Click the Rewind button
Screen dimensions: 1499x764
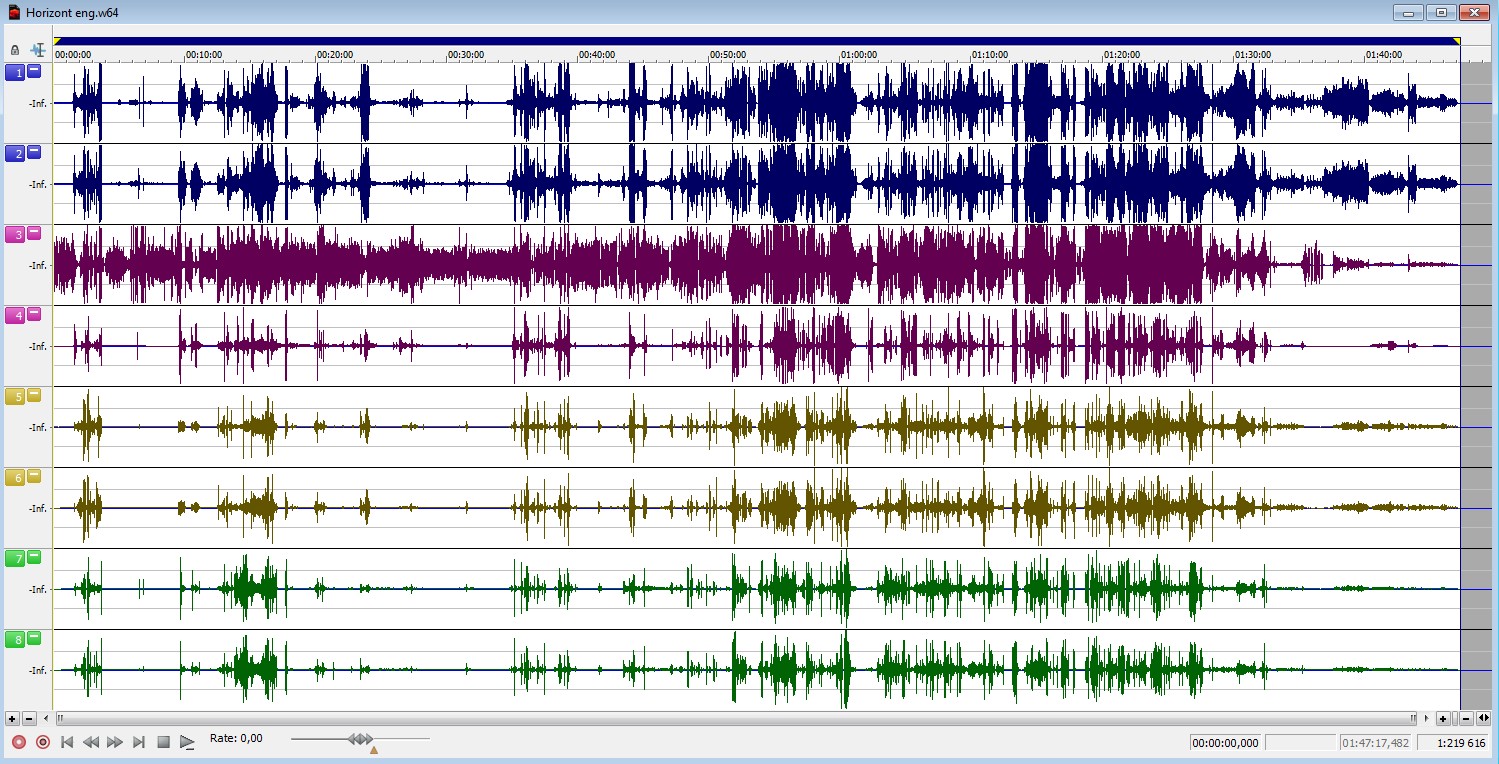[x=91, y=742]
